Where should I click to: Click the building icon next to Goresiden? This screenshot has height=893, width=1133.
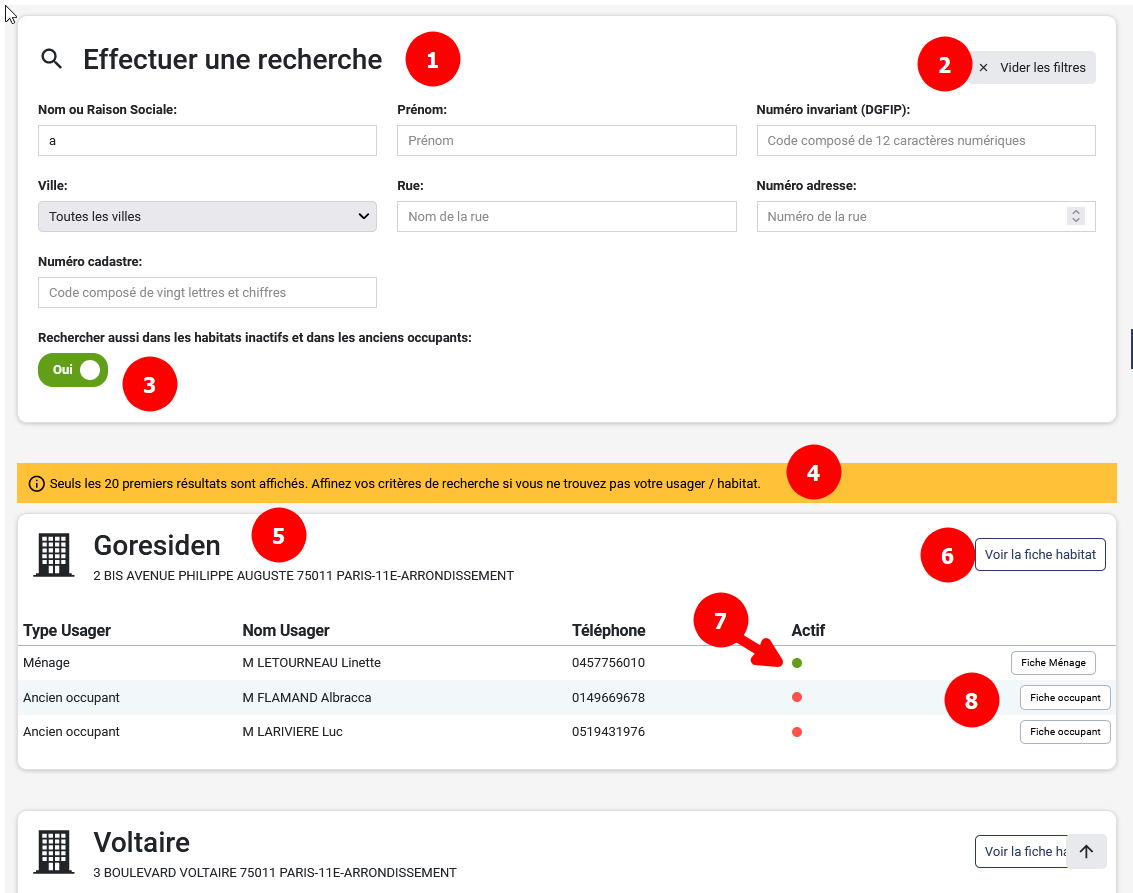tap(53, 554)
